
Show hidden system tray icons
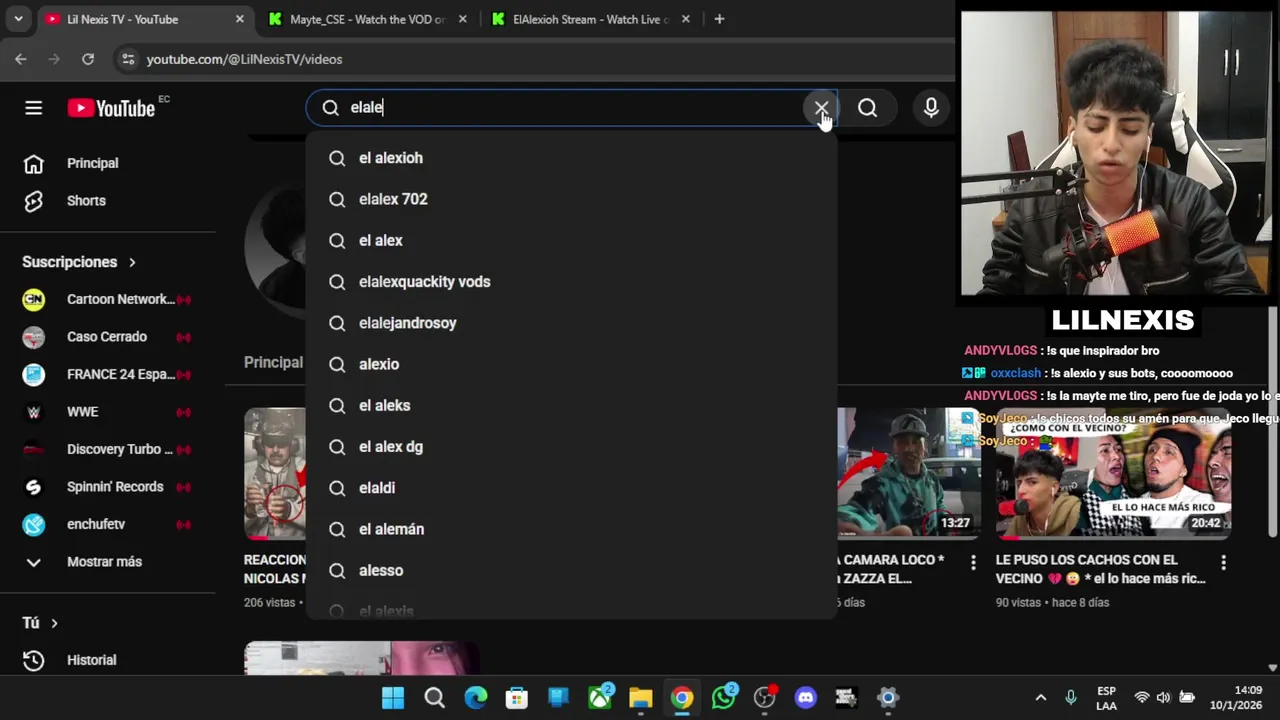tap(1040, 697)
